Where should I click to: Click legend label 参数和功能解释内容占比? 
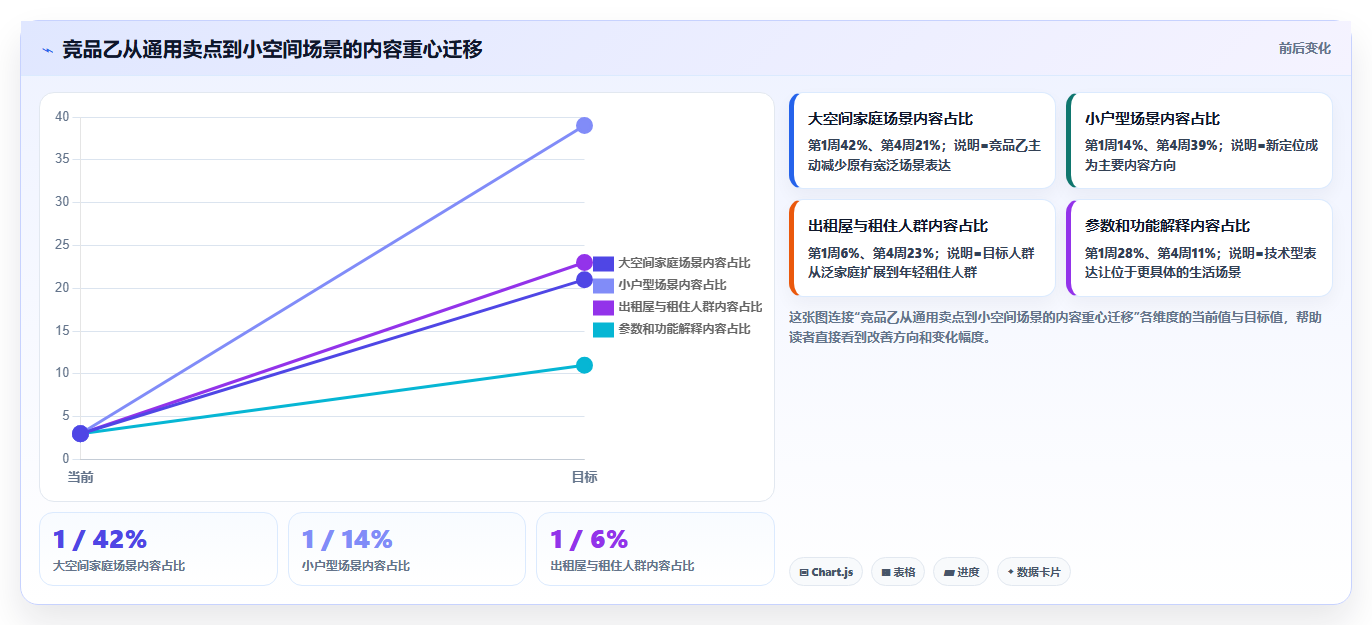click(x=684, y=329)
